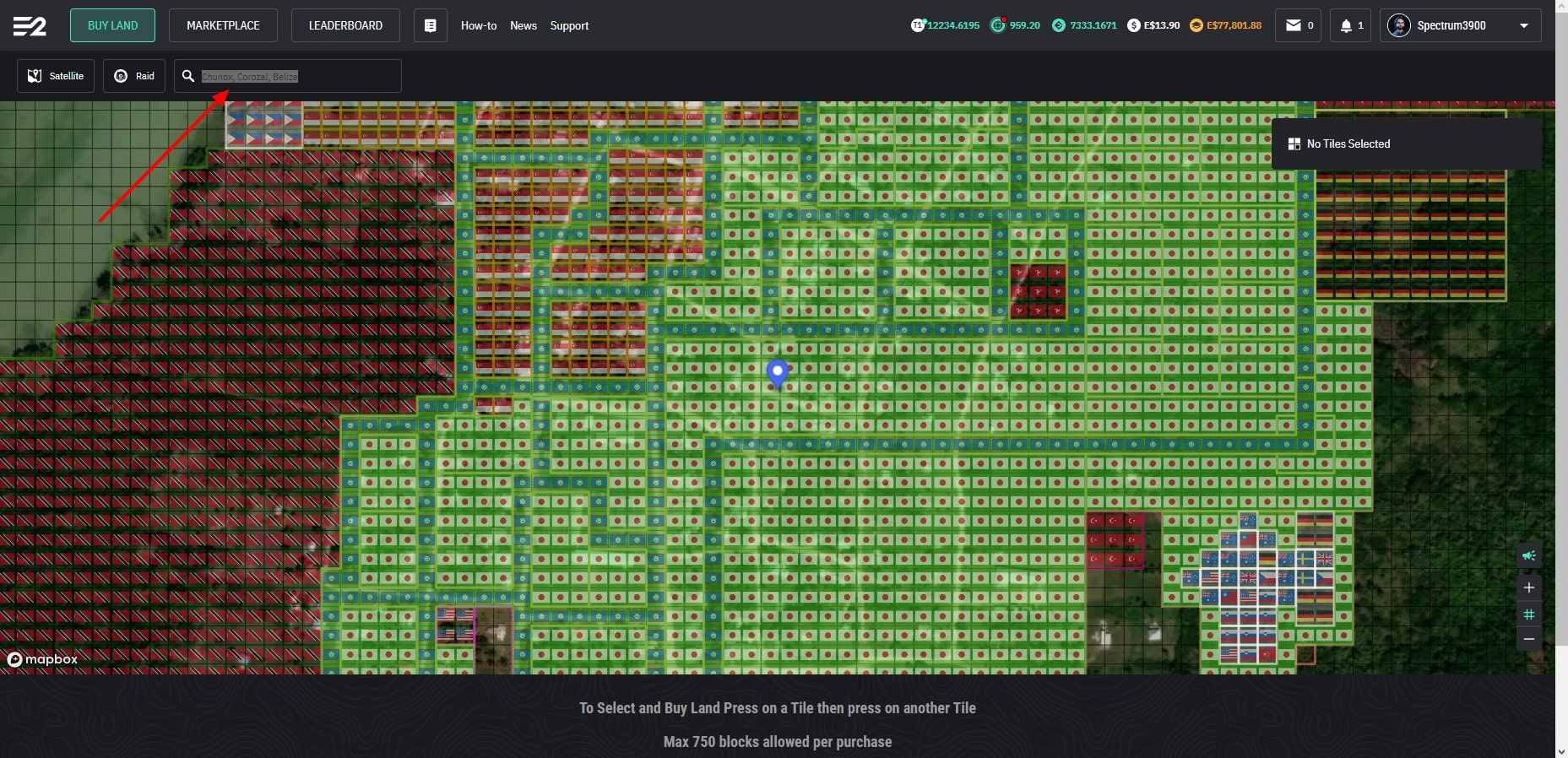The width and height of the screenshot is (1568, 758).
Task: Go to the Leaderboard tab
Action: 345,25
